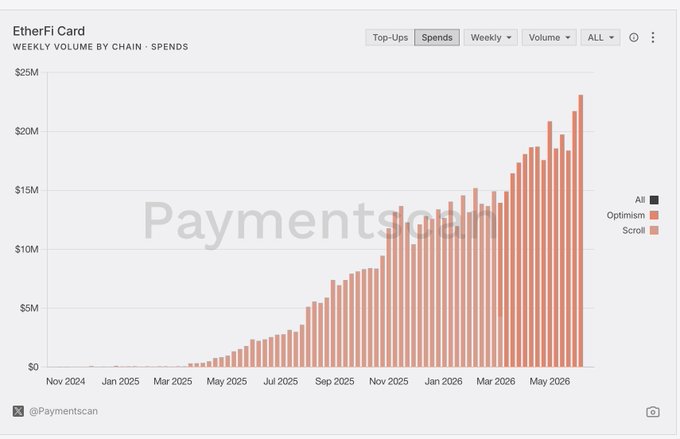Click the May 2026 axis label
Screen dimensions: 680x439
pyautogui.click(x=549, y=381)
